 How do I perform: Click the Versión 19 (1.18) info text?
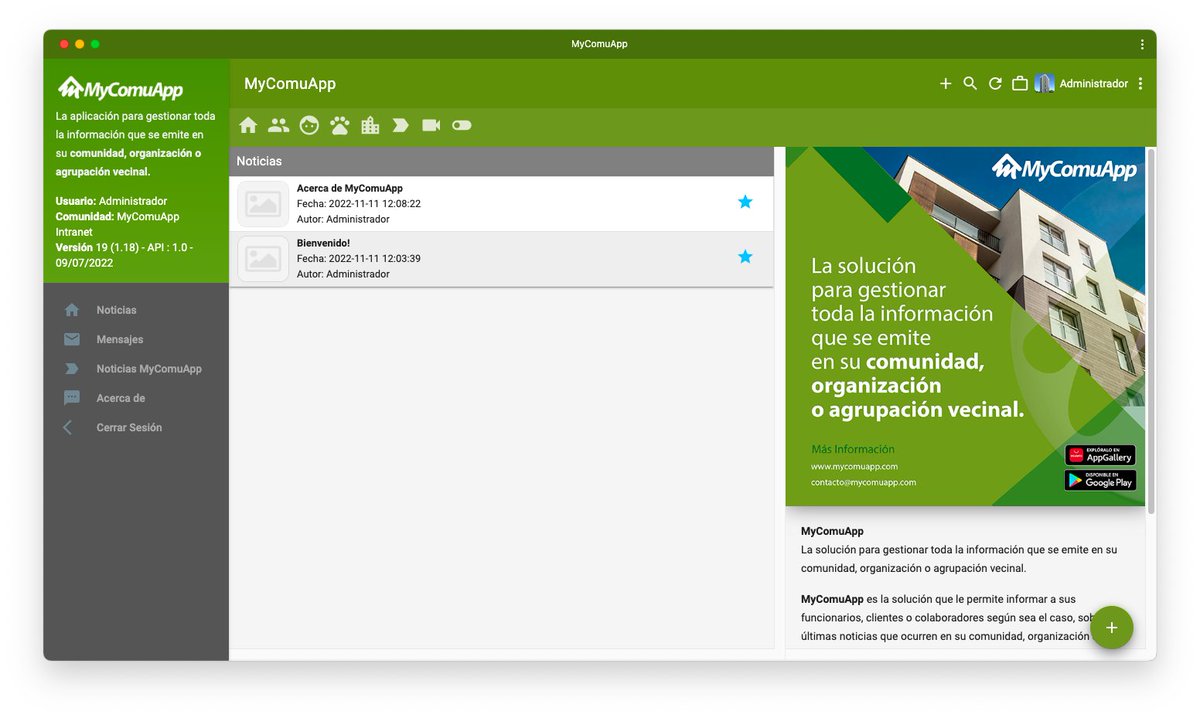tap(124, 255)
